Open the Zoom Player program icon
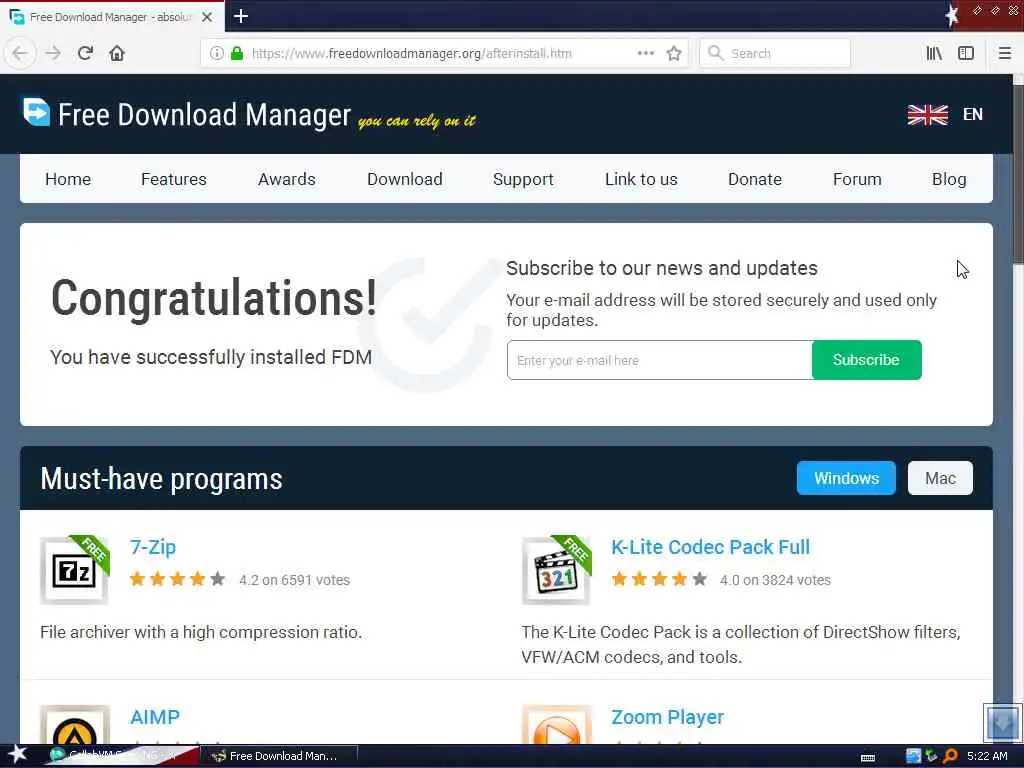This screenshot has height=768, width=1024. (x=556, y=725)
